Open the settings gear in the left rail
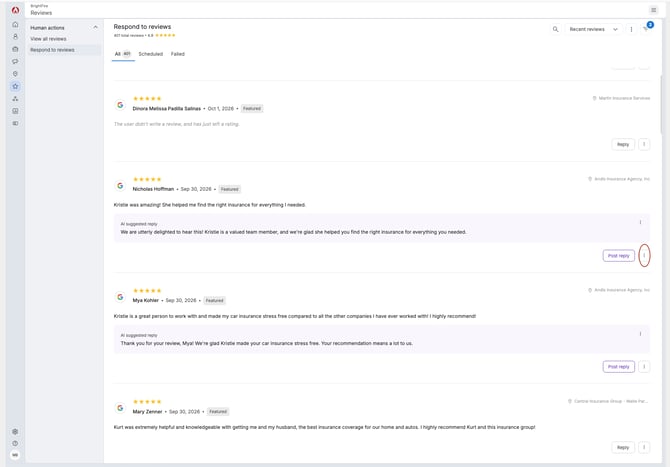The image size is (670, 467). click(15, 432)
